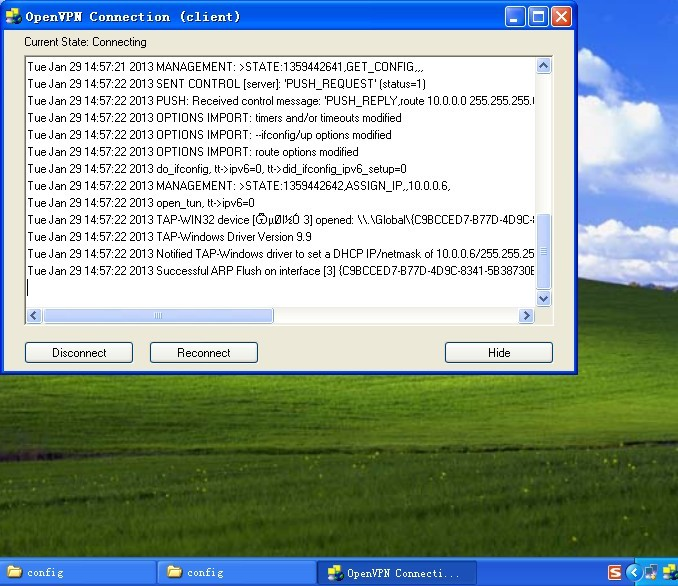Click the Disconnect button

click(x=79, y=352)
